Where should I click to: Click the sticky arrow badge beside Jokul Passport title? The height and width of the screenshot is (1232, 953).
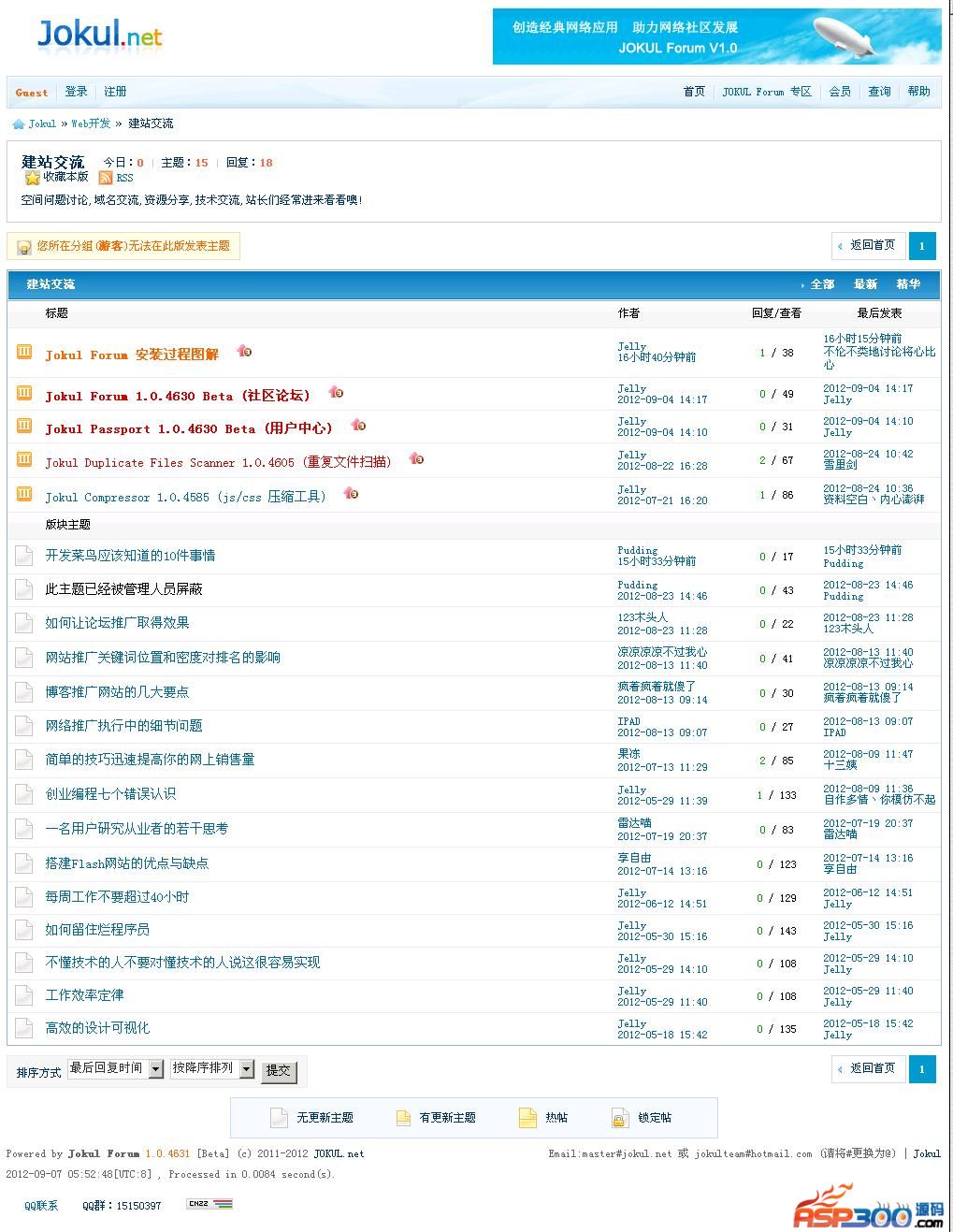point(358,425)
